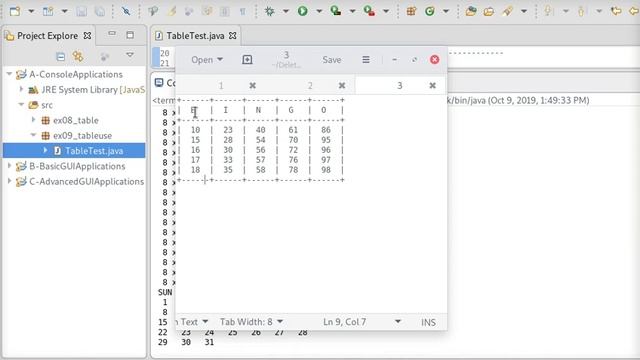640x360 pixels.
Task: Click the New wizard toolbar icon
Action: pos(15,11)
